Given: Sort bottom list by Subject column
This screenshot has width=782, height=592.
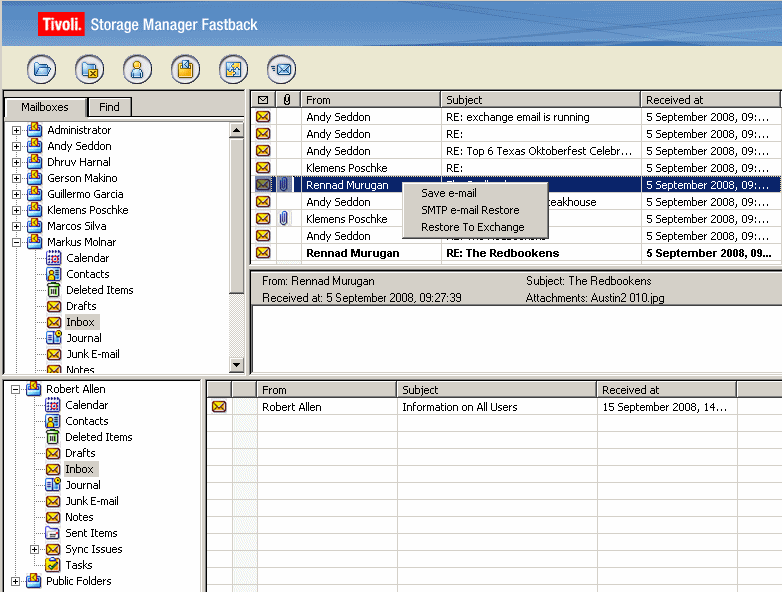Looking at the screenshot, I should tap(496, 390).
